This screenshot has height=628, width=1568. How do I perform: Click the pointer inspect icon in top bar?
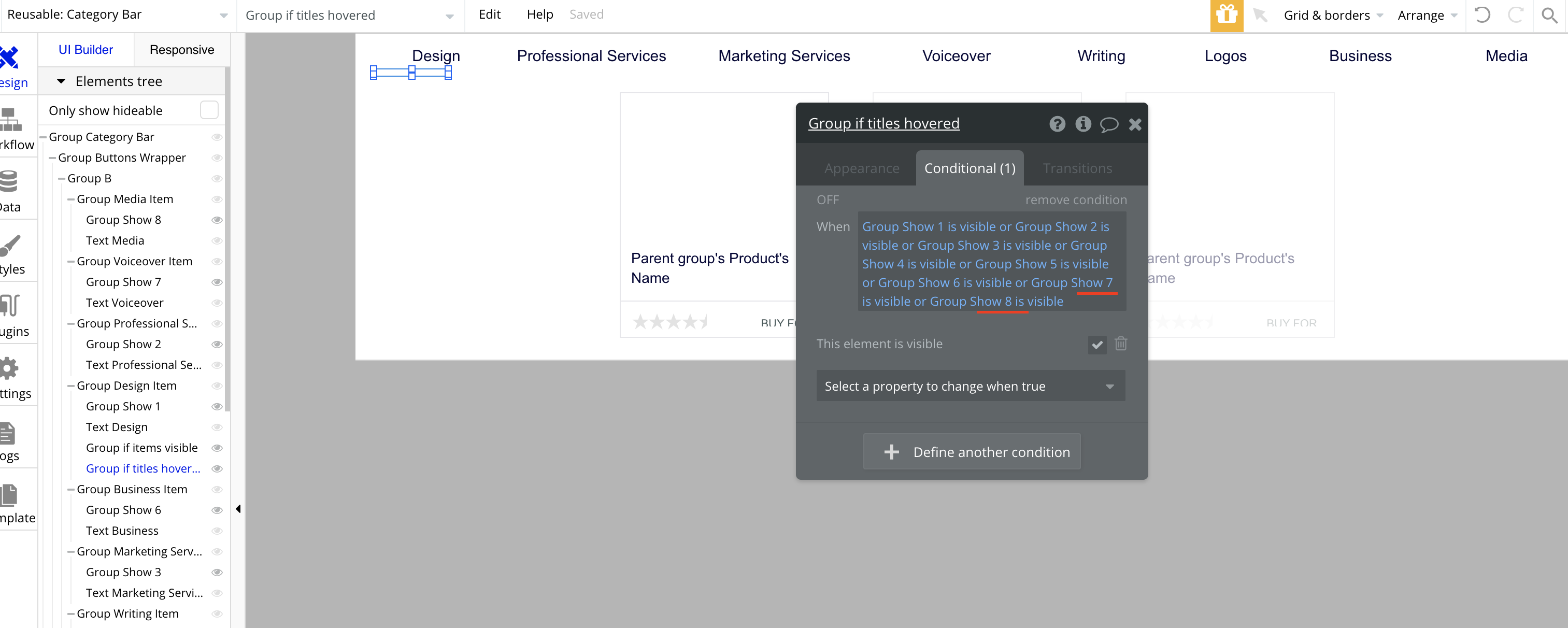1261,15
